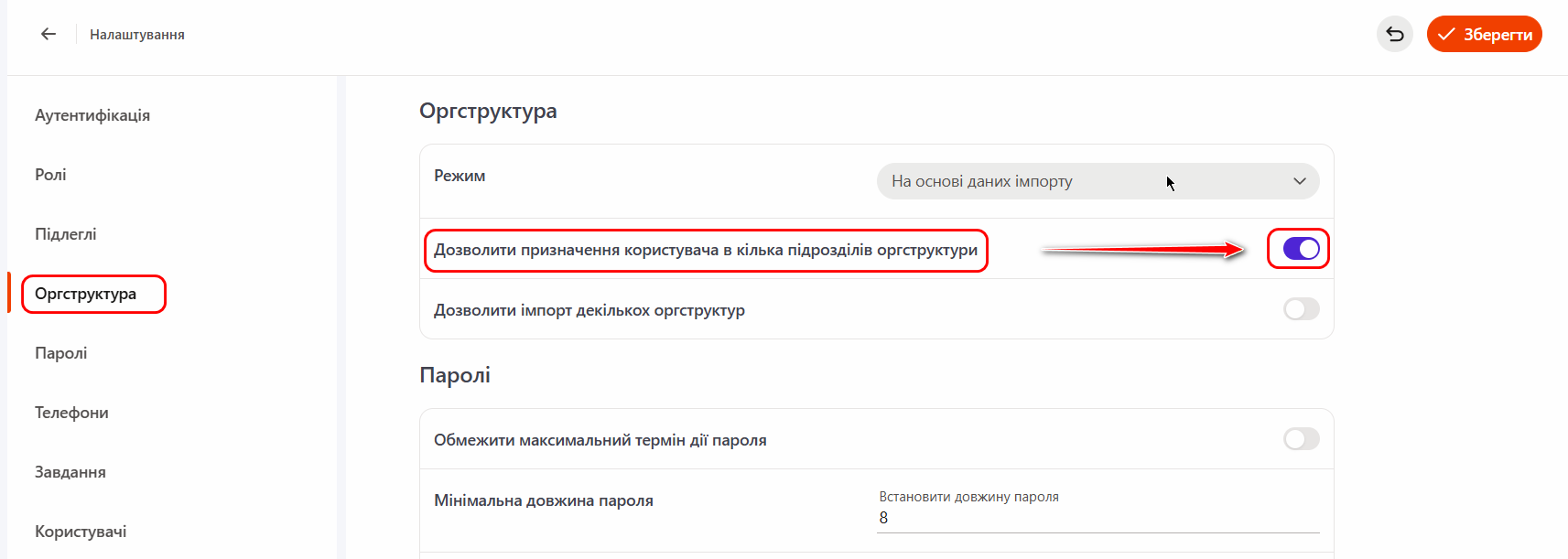Click the chevron in Режим dropdown
Image resolution: width=1568 pixels, height=559 pixels.
pyautogui.click(x=1299, y=181)
